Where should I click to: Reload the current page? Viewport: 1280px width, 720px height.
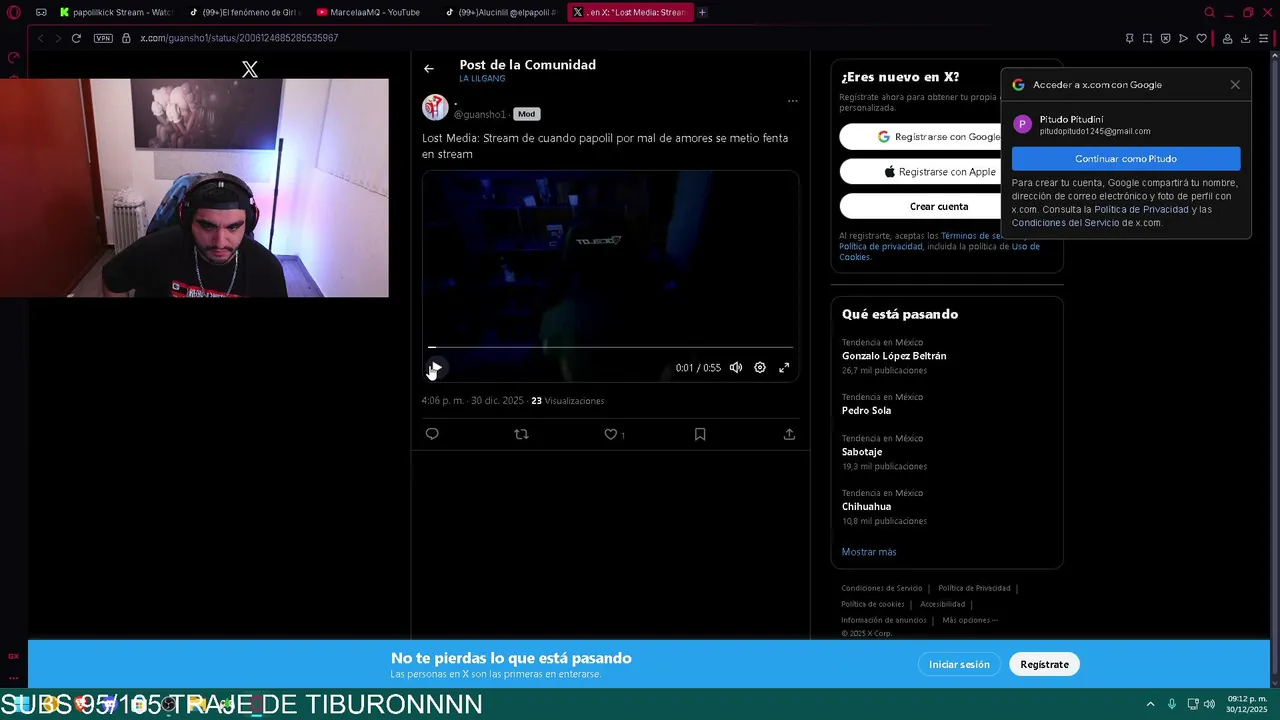(x=76, y=38)
